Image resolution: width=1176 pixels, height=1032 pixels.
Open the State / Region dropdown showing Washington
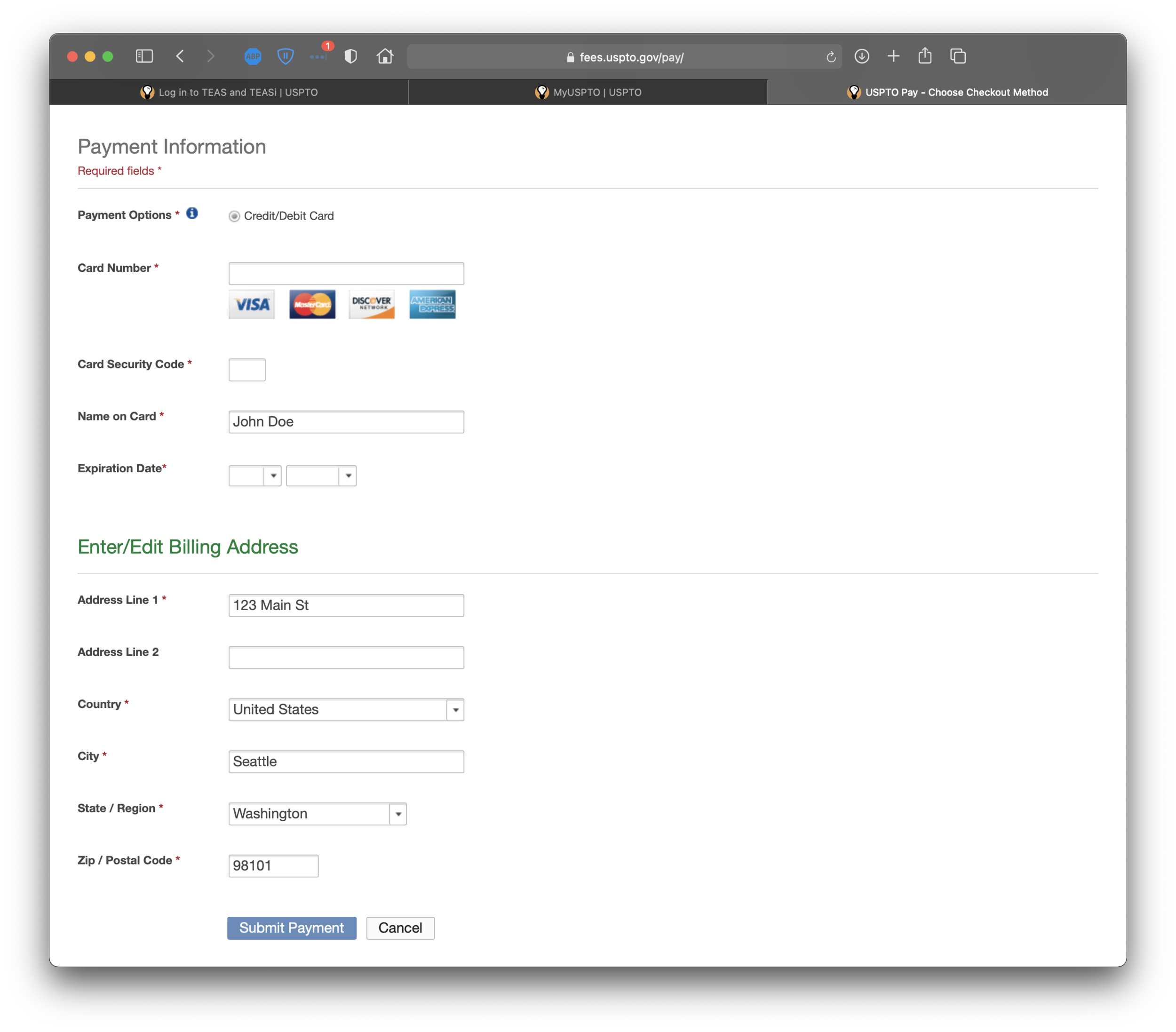pyautogui.click(x=318, y=813)
